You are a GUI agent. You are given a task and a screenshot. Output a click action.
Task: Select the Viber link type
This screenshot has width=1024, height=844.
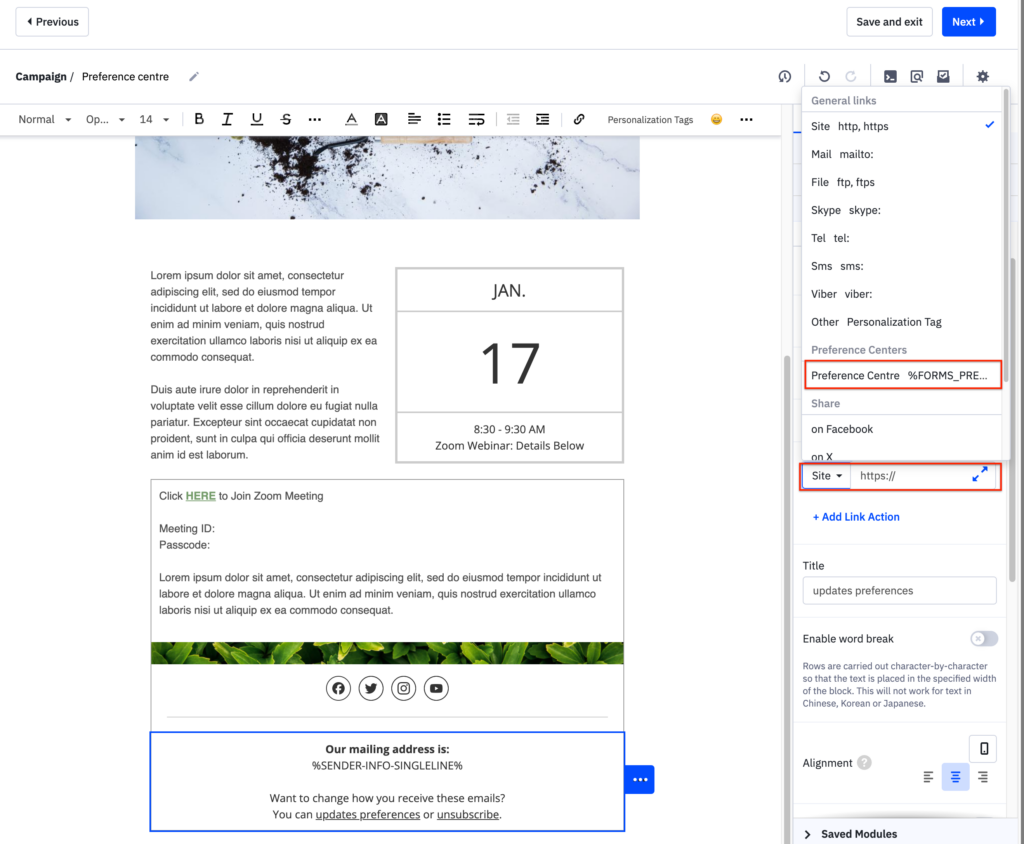(x=901, y=294)
